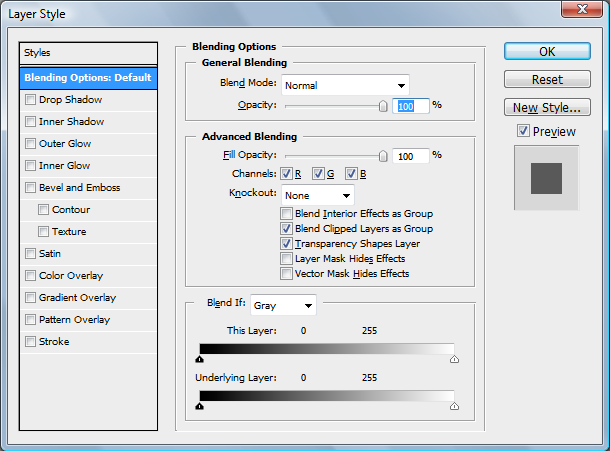Check Layer Mask Hides Effects
This screenshot has height=451, width=610.
[286, 258]
